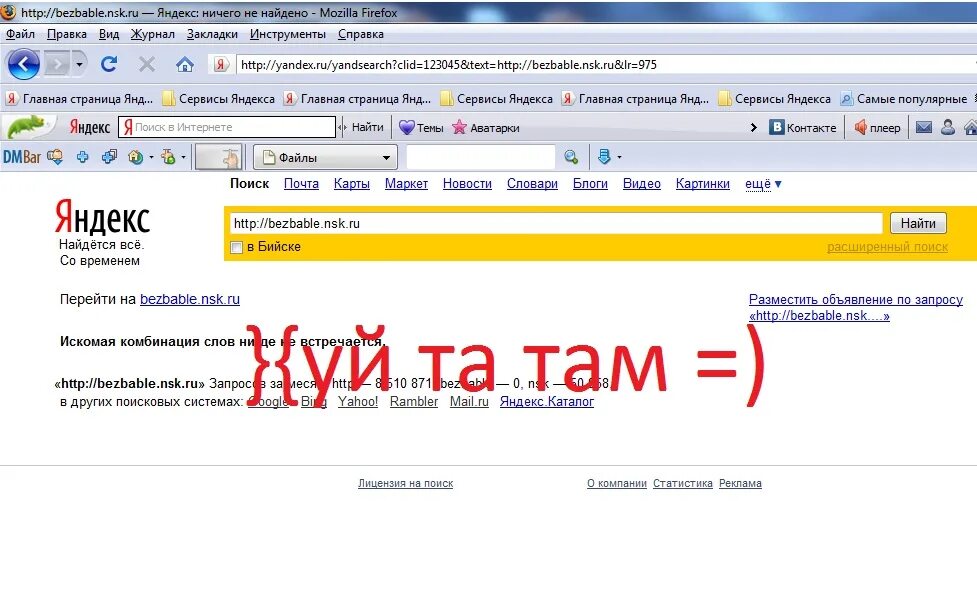
Task: Click Найти in the Yandex toolbar
Action: click(367, 127)
